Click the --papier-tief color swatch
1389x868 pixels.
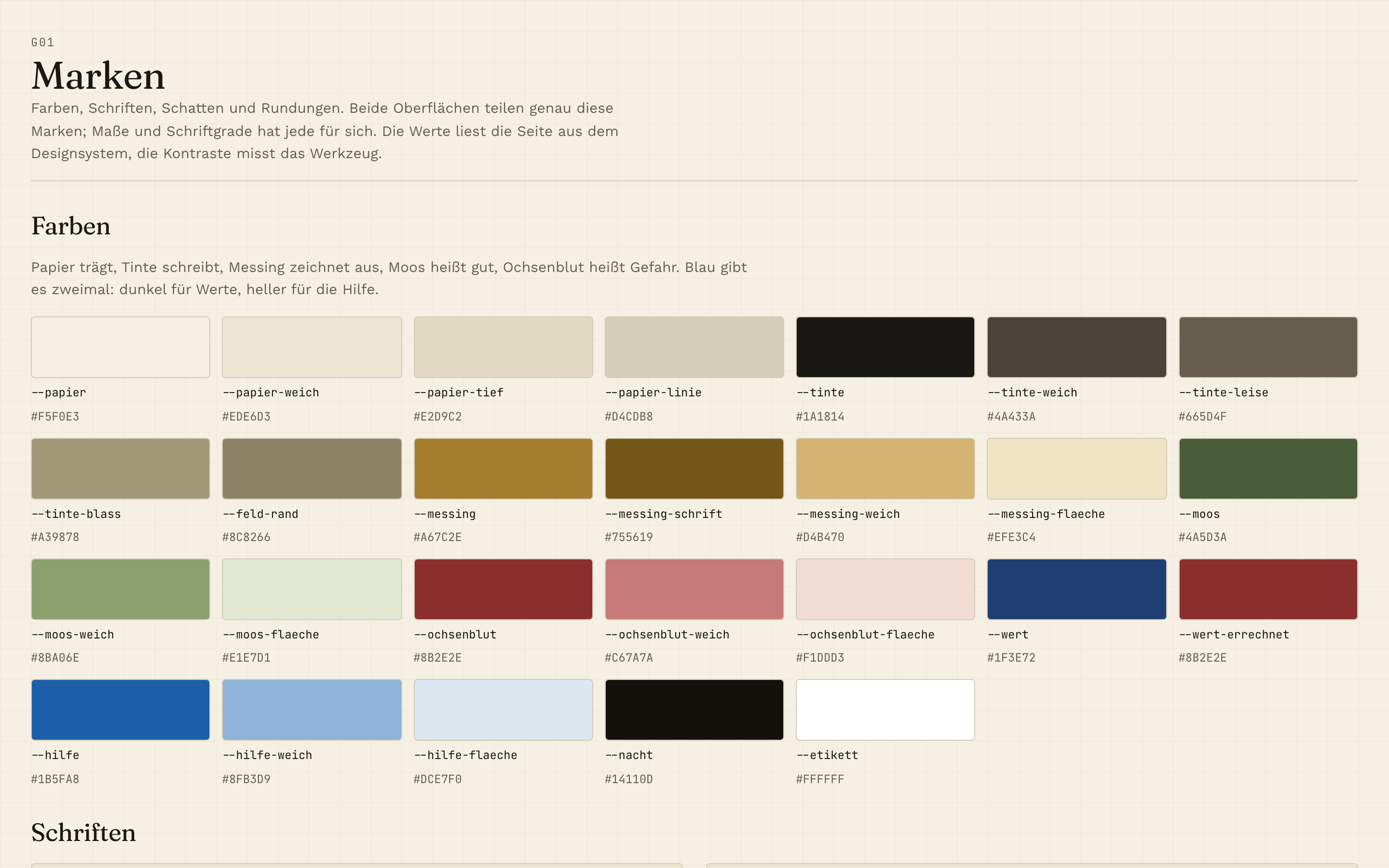click(x=504, y=347)
